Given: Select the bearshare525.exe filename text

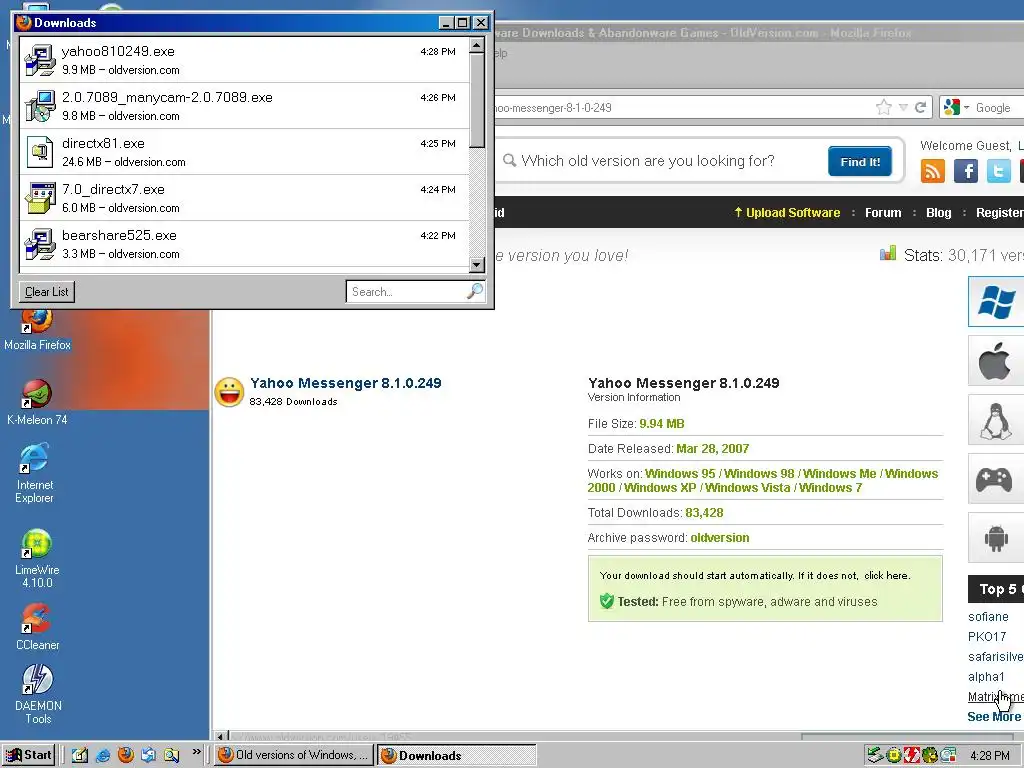Looking at the screenshot, I should click(120, 235).
